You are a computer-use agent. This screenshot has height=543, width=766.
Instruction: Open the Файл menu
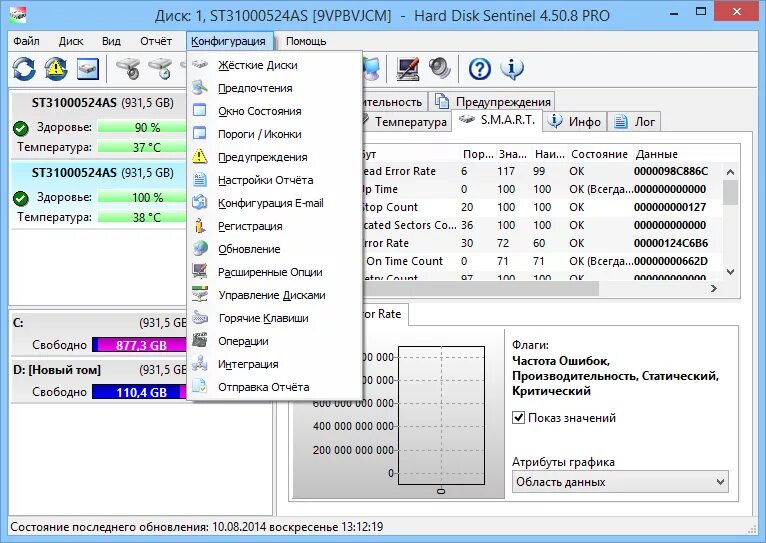26,41
